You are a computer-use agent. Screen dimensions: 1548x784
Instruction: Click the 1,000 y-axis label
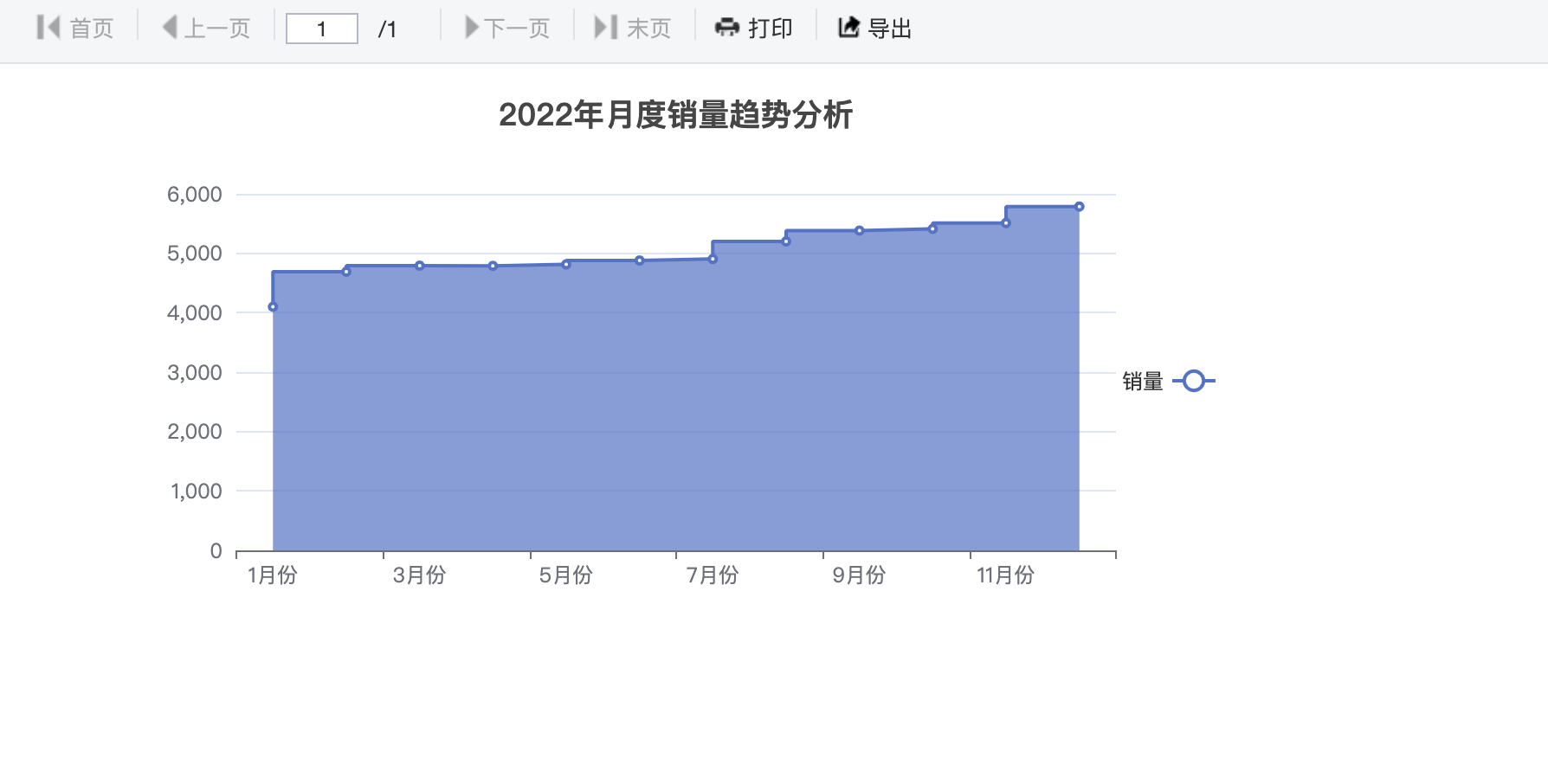[197, 492]
